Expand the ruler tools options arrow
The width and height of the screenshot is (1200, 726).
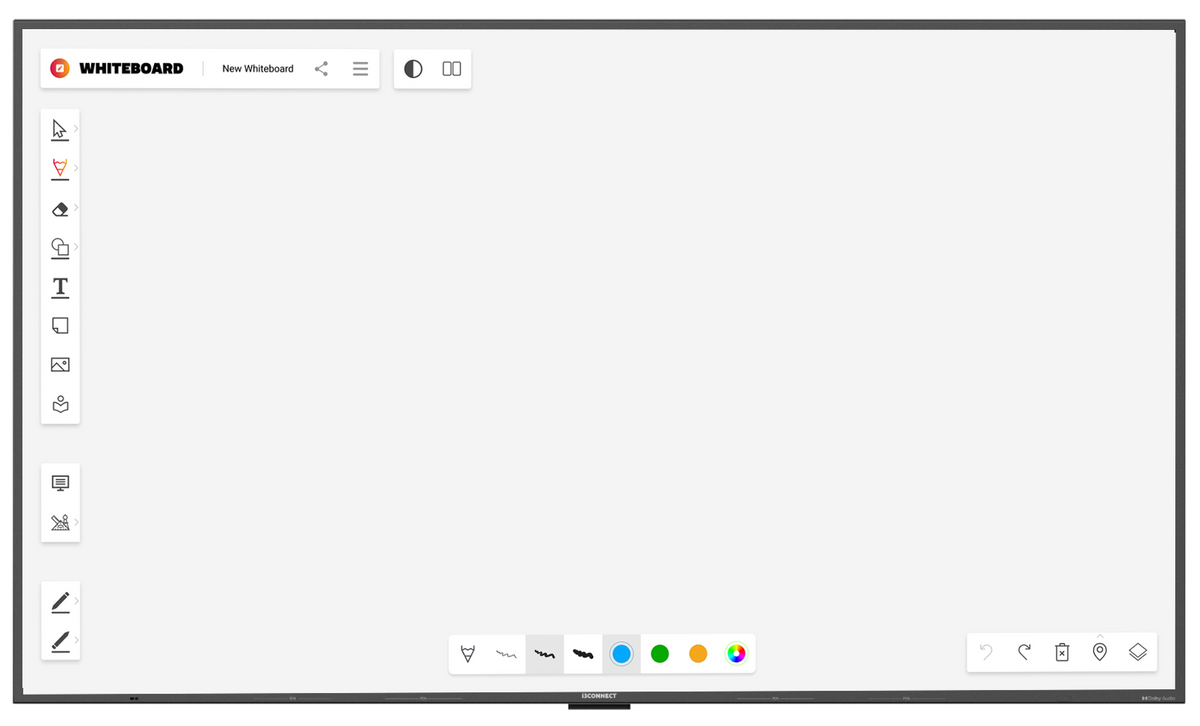pyautogui.click(x=76, y=521)
